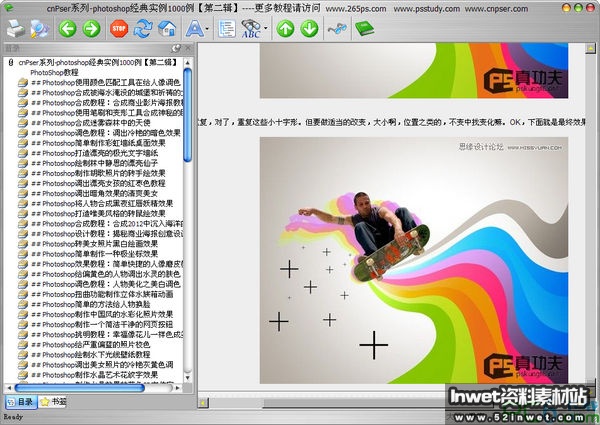Open topic 合成迷雾森林中的天使

[x=91, y=123]
